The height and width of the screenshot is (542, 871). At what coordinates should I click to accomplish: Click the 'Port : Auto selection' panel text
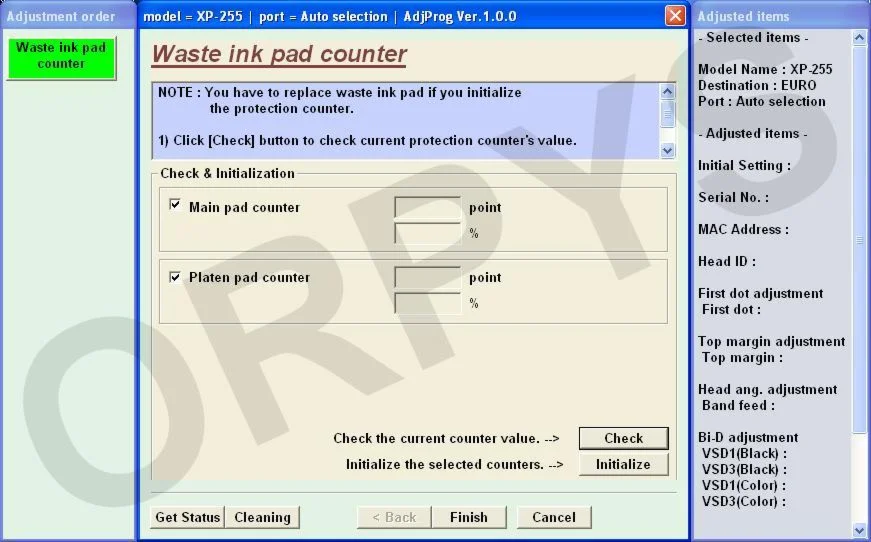[x=762, y=102]
